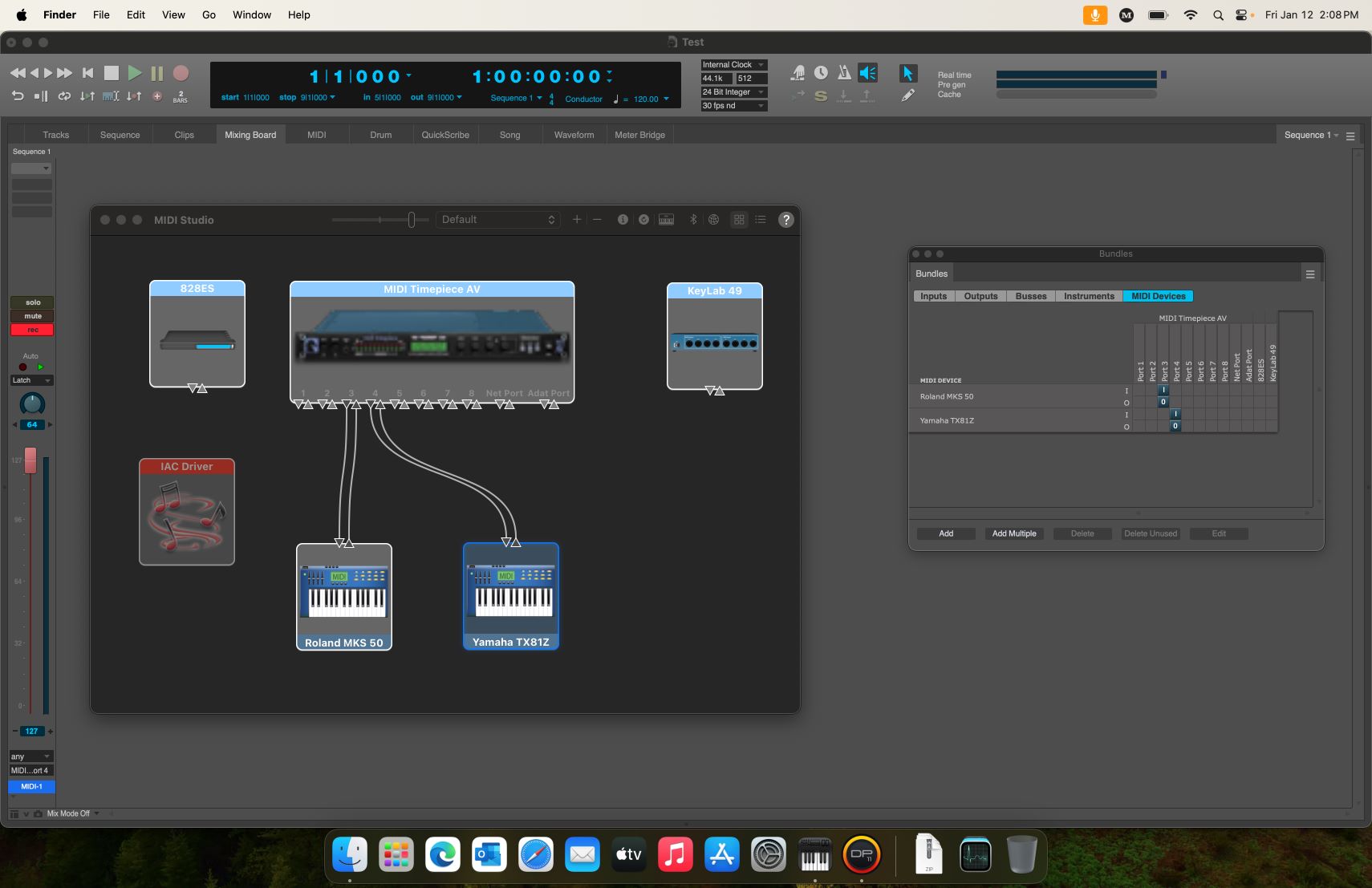Open the Mix Mode Off dropdown
This screenshot has width=1372, height=888.
tap(73, 813)
